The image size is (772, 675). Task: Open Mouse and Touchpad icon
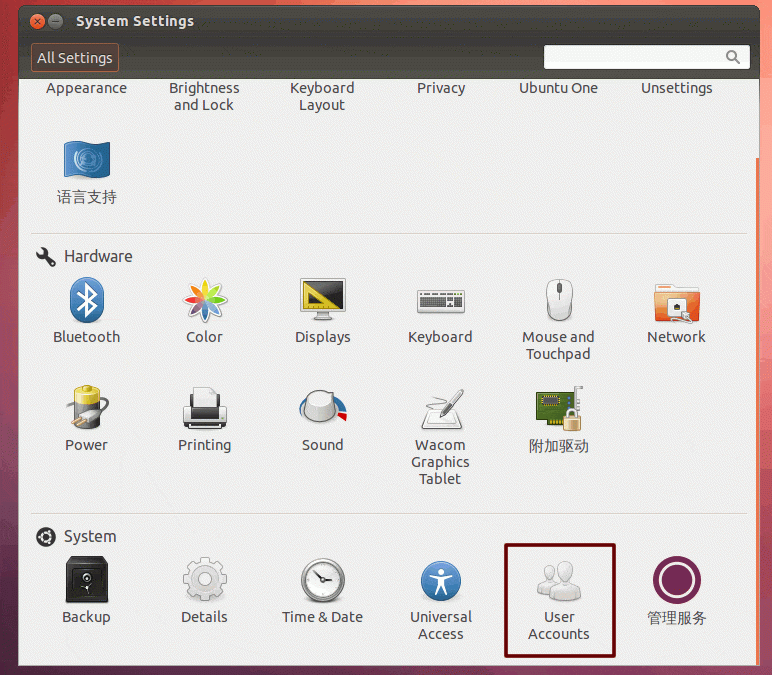click(x=559, y=300)
